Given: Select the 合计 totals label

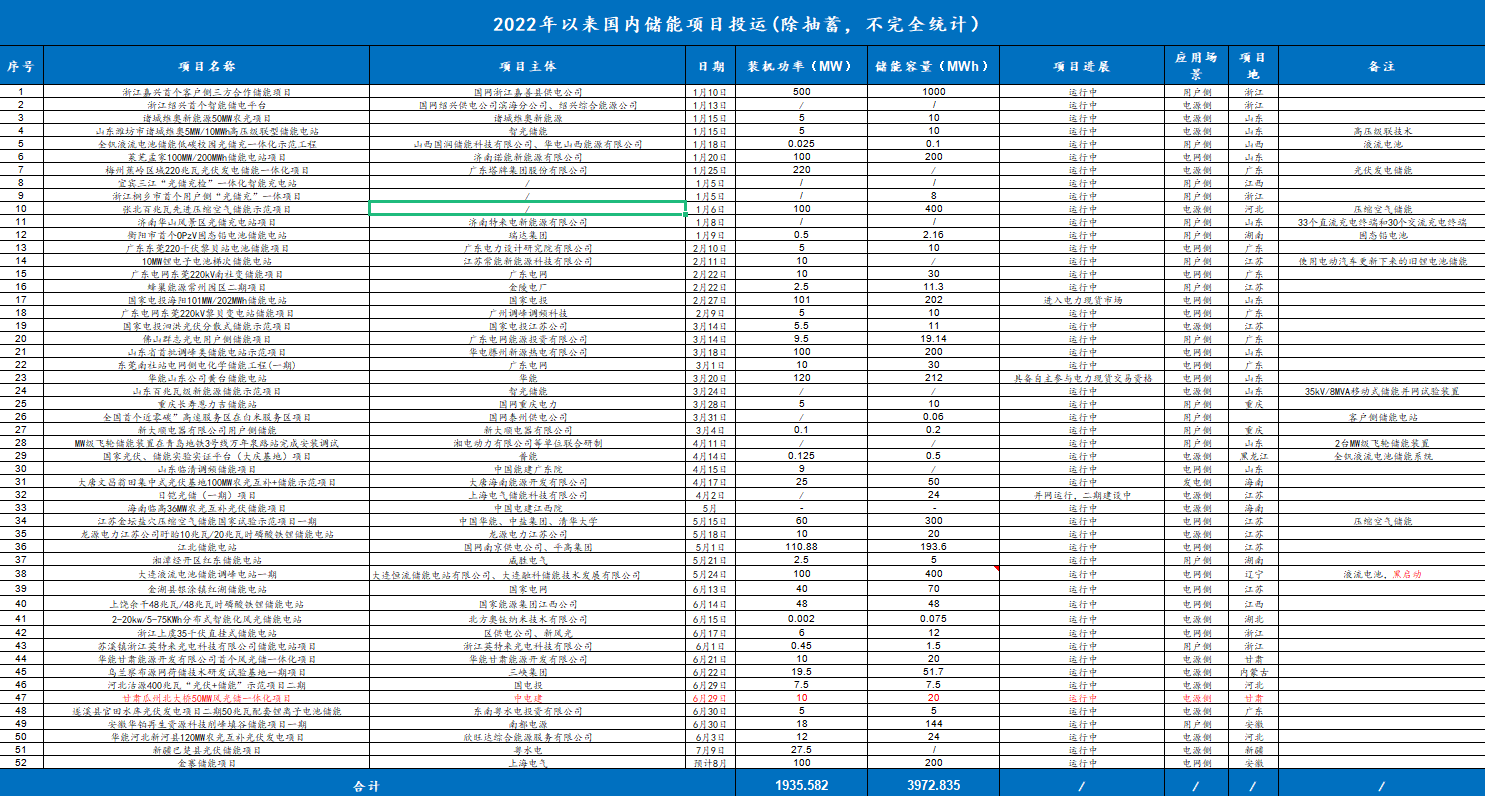Looking at the screenshot, I should tap(367, 785).
